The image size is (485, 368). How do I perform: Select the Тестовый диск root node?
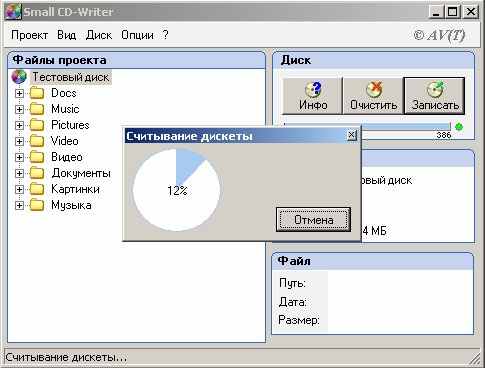[71, 77]
